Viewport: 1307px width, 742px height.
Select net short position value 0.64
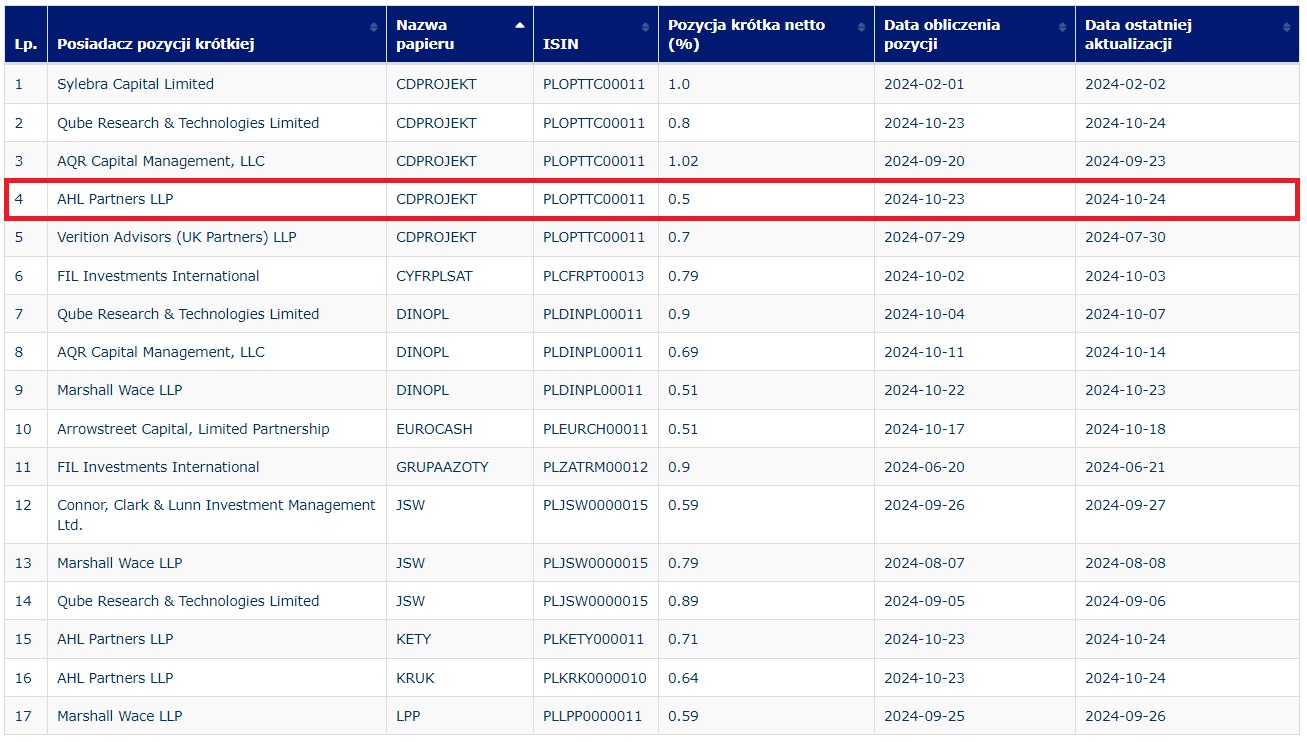(x=683, y=678)
